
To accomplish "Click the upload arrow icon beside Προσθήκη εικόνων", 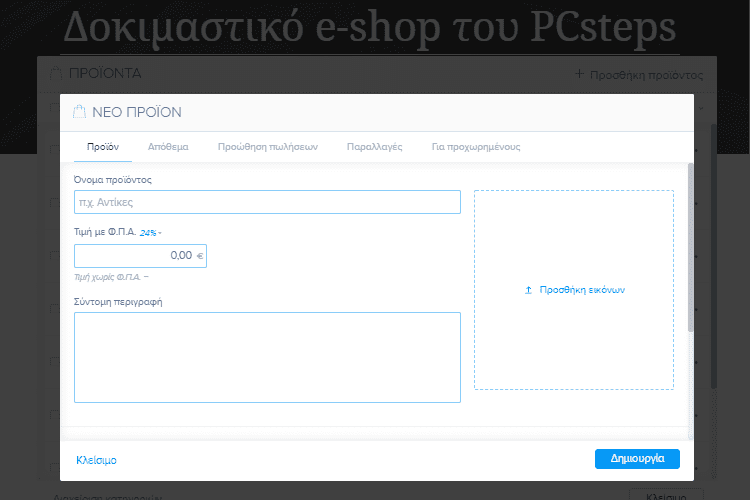I will (529, 290).
